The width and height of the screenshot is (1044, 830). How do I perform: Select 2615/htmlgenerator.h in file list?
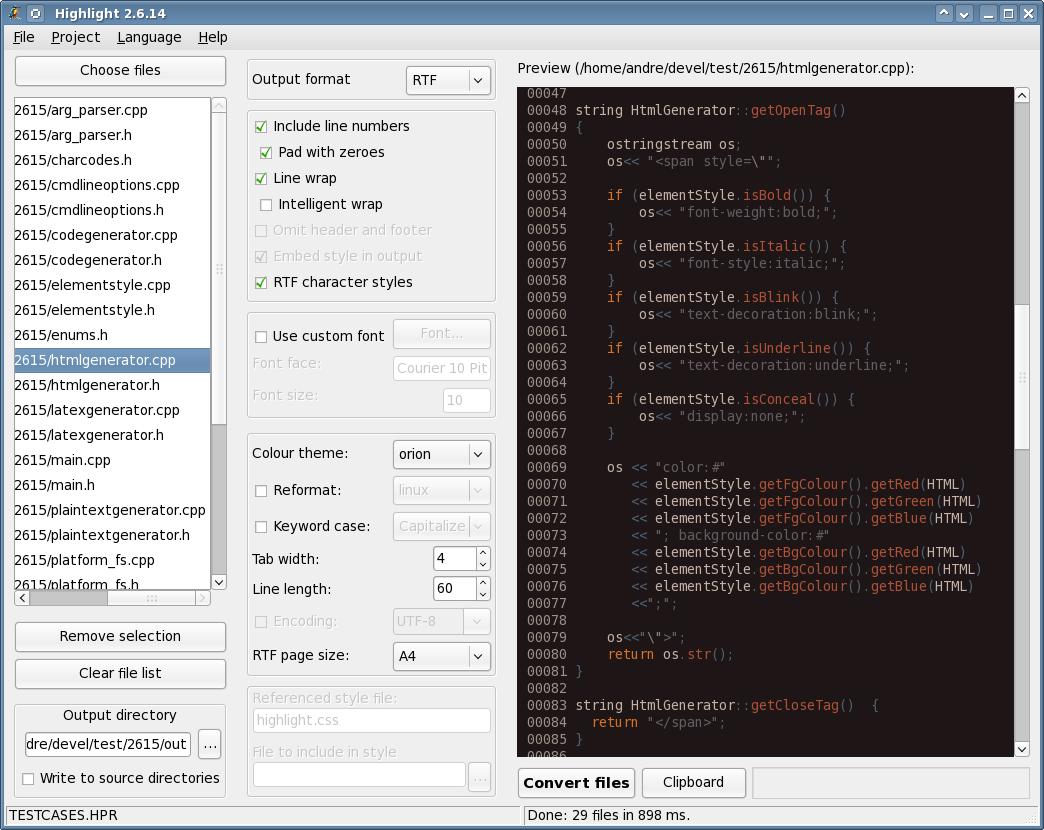pos(112,385)
